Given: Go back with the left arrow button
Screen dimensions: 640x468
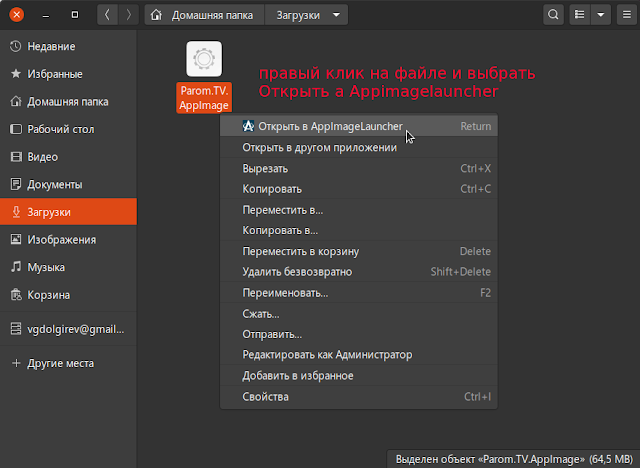Looking at the screenshot, I should point(107,15).
